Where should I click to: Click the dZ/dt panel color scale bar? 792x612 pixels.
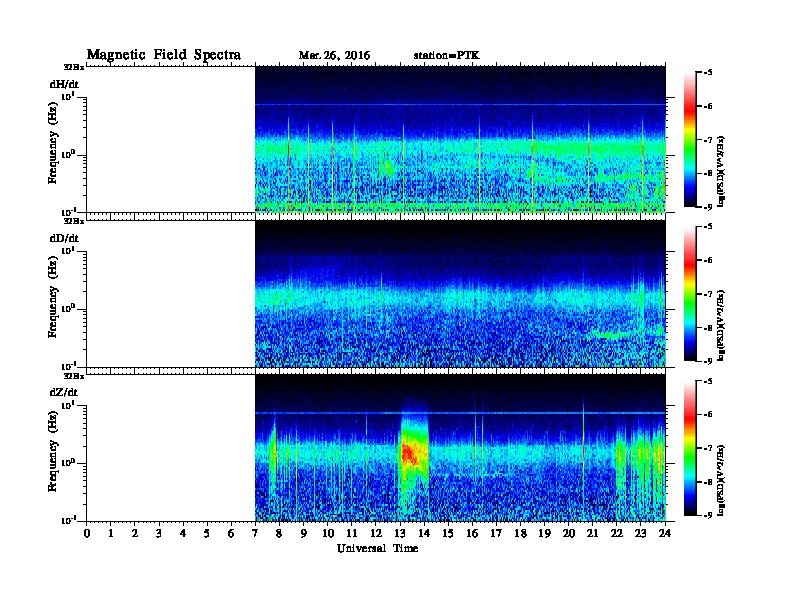[690, 448]
